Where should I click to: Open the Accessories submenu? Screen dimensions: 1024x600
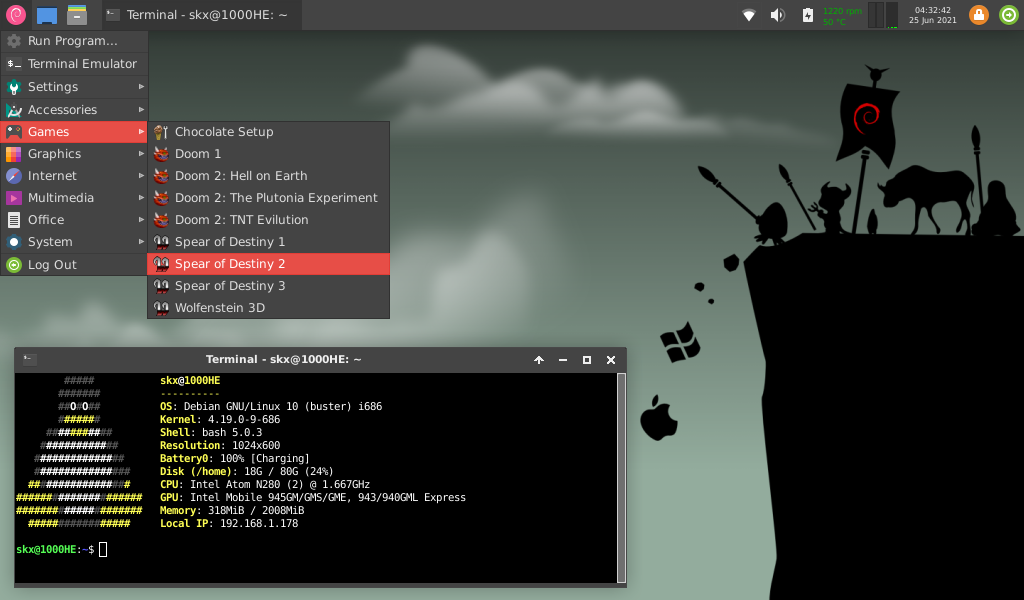[x=74, y=109]
